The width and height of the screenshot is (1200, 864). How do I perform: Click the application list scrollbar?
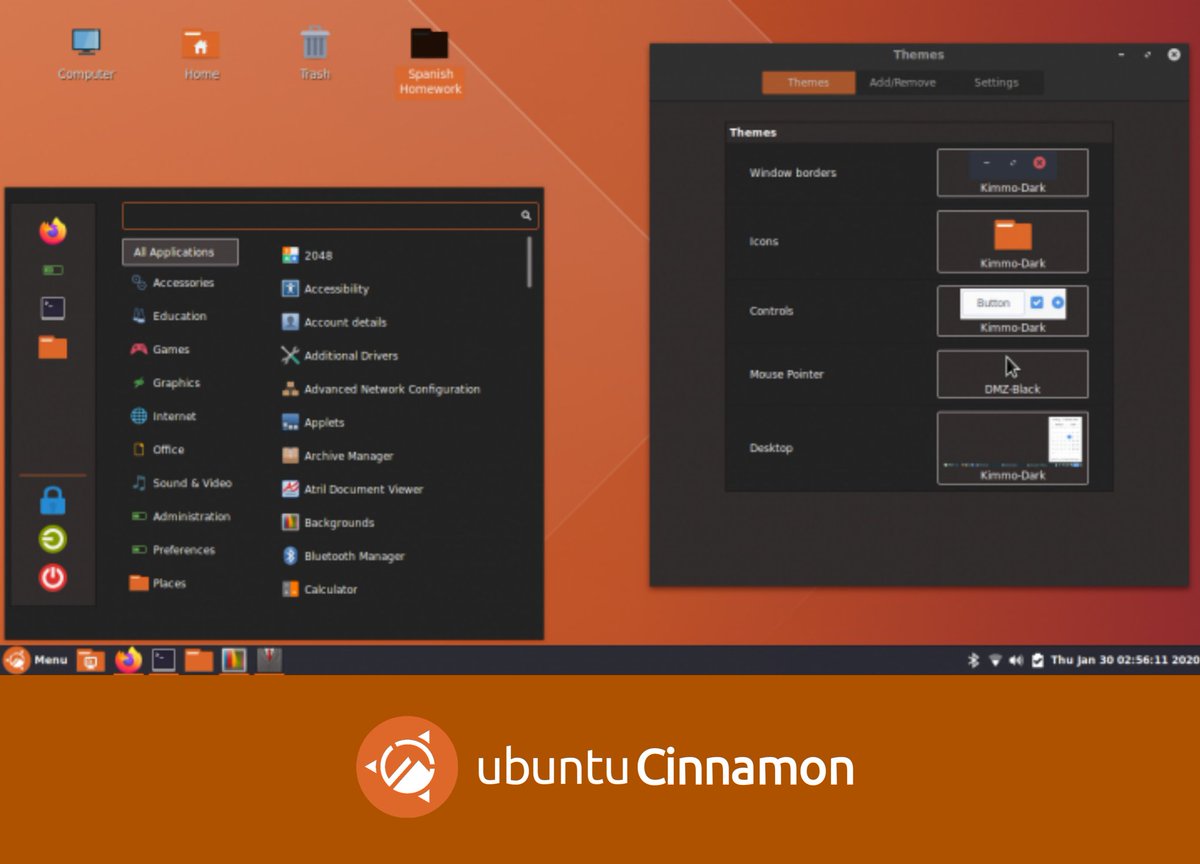coord(529,262)
